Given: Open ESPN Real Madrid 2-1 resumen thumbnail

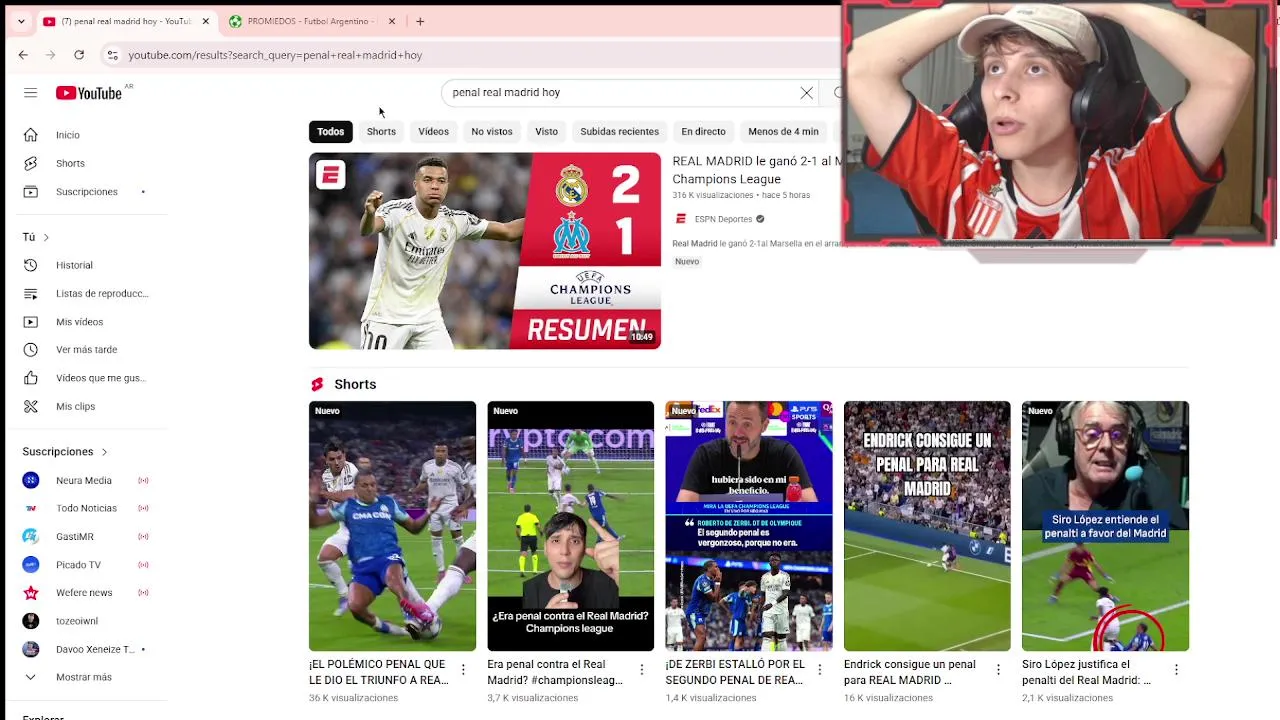Looking at the screenshot, I should (485, 251).
